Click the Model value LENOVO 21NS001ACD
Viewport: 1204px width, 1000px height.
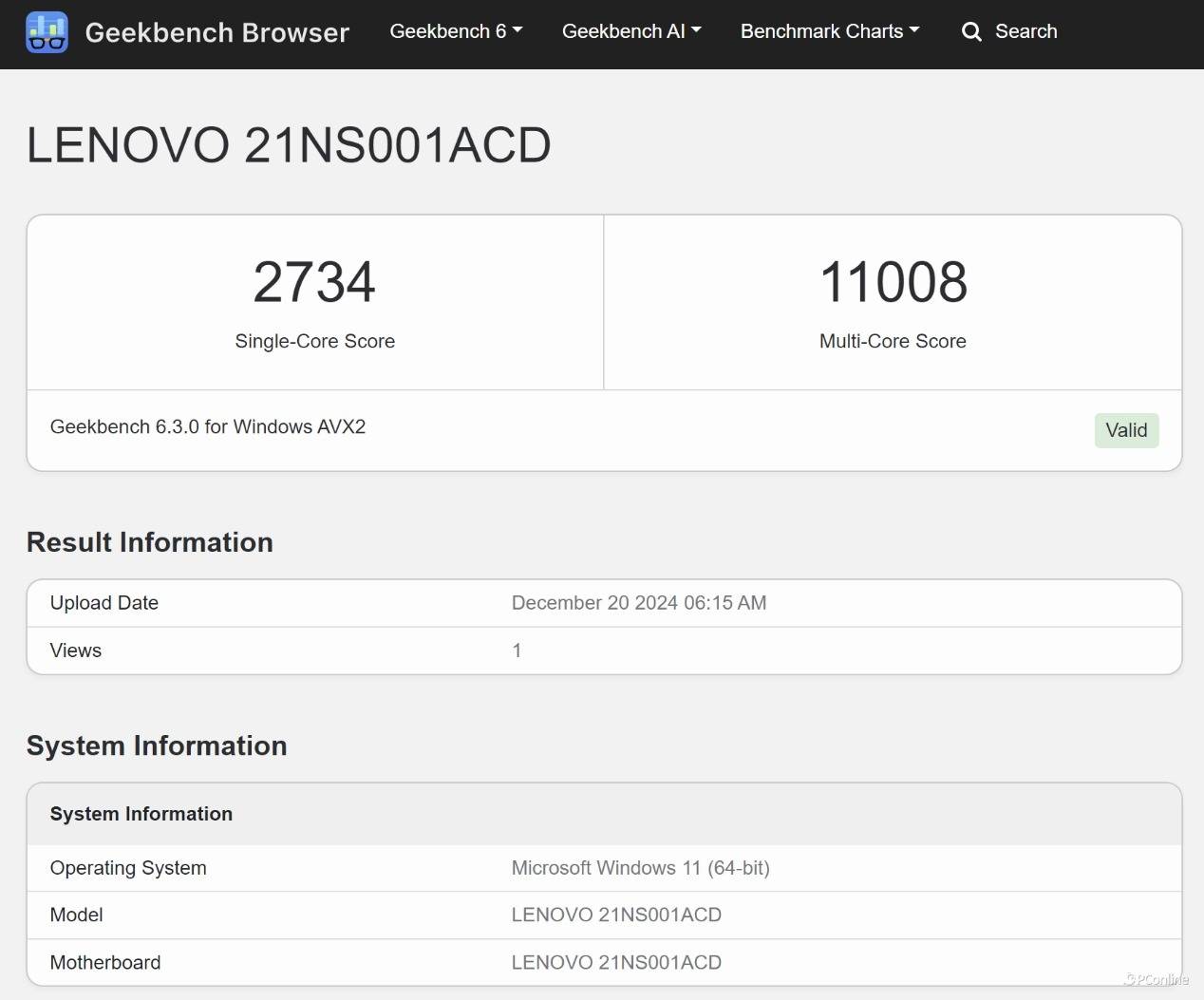[x=616, y=915]
